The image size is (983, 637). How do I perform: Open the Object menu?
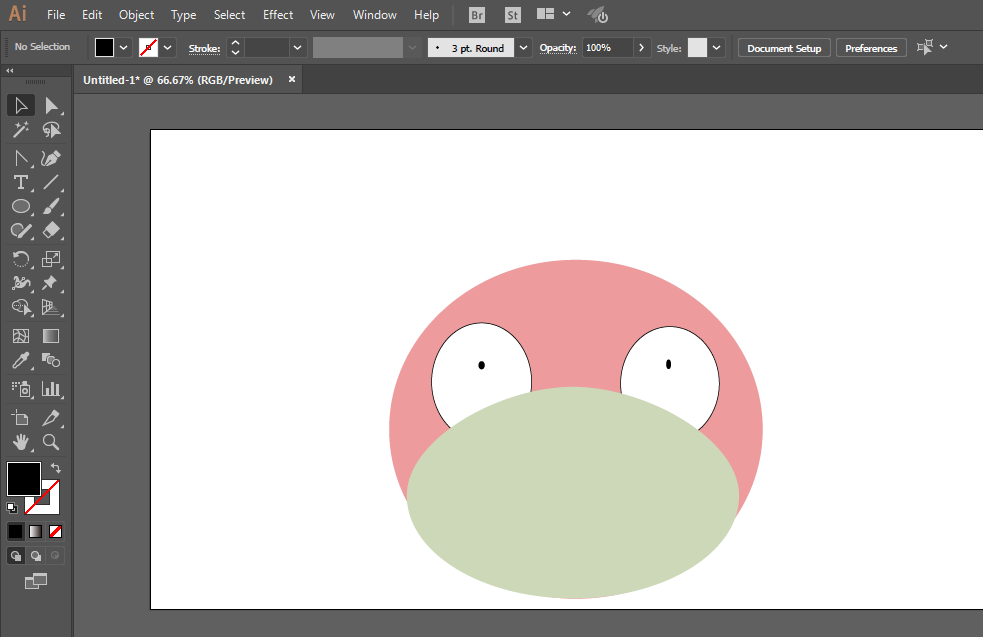[x=136, y=15]
